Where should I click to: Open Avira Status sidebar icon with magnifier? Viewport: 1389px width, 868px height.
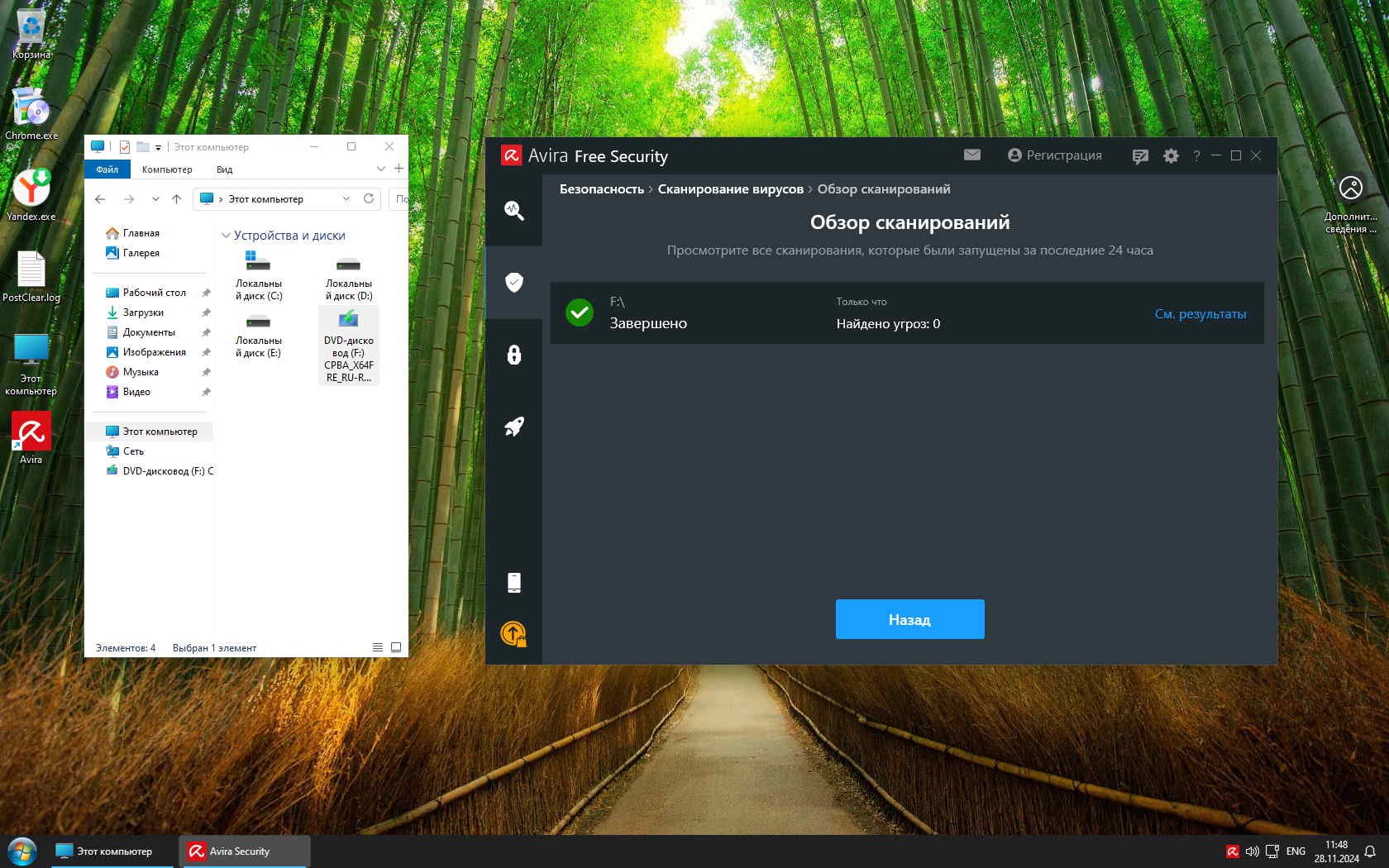pyautogui.click(x=513, y=211)
